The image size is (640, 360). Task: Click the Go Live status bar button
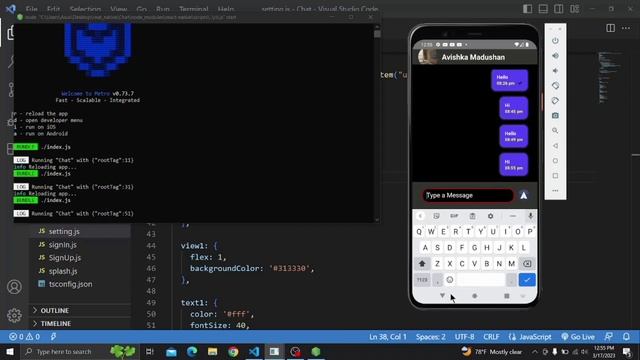pyautogui.click(x=578, y=337)
